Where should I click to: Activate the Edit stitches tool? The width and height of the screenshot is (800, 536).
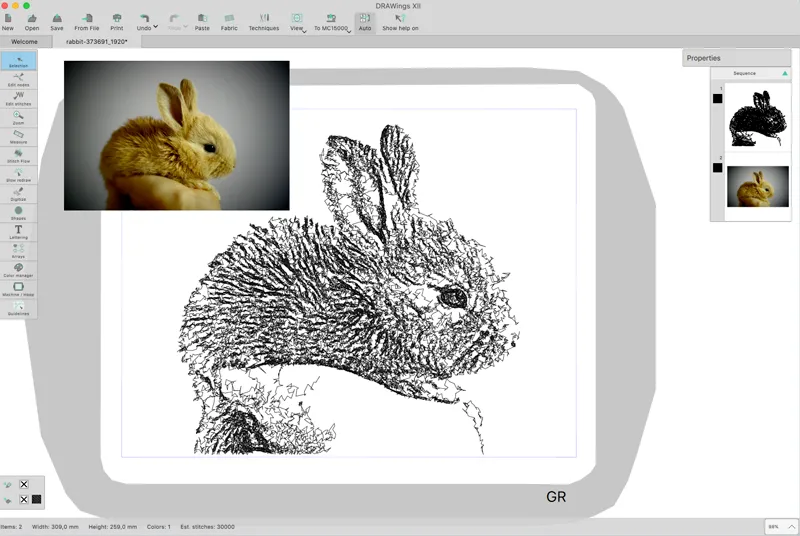pyautogui.click(x=18, y=98)
